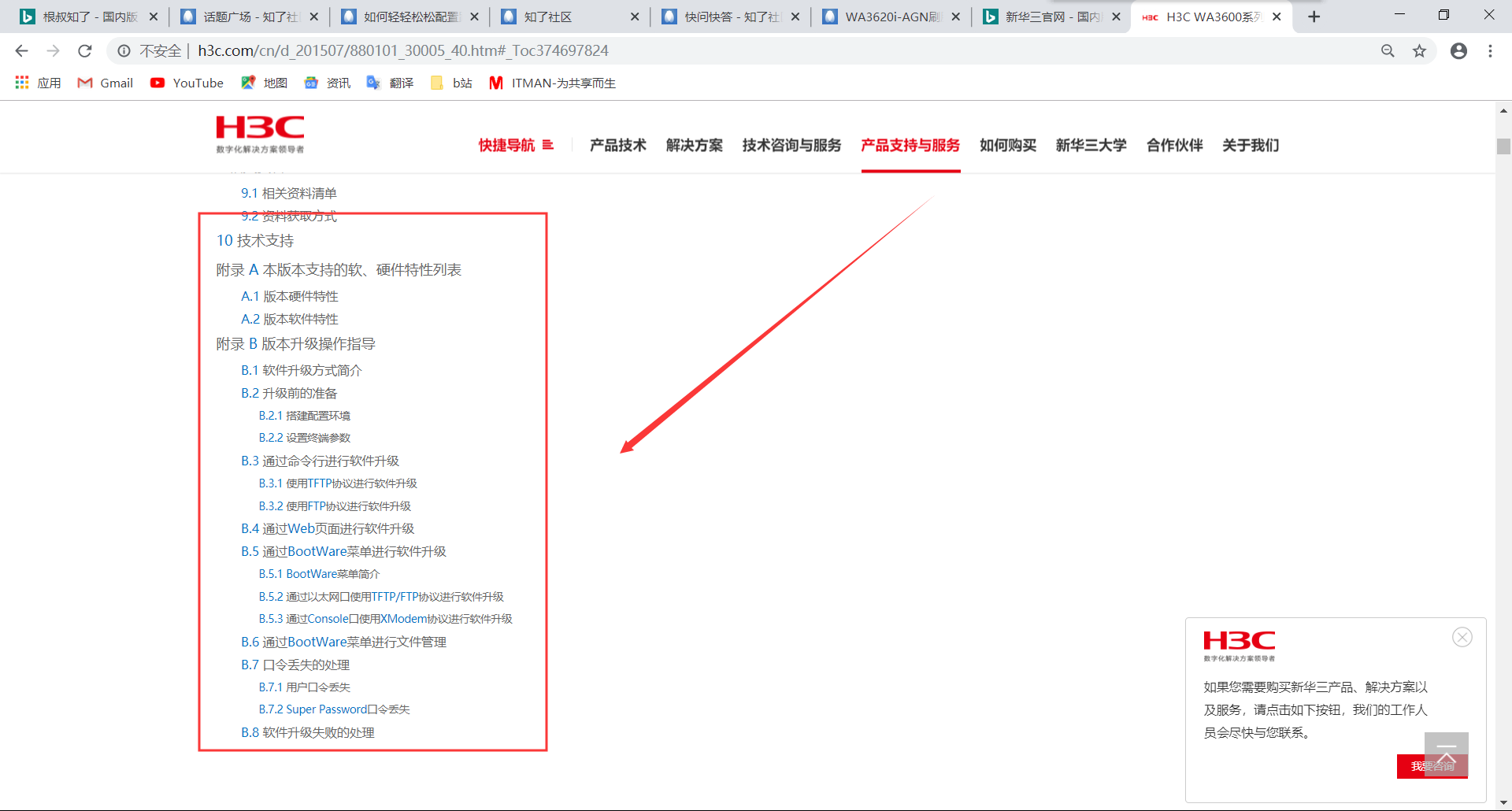Open 附录 B 版本升级操作指导
The width and height of the screenshot is (1512, 811).
(296, 344)
